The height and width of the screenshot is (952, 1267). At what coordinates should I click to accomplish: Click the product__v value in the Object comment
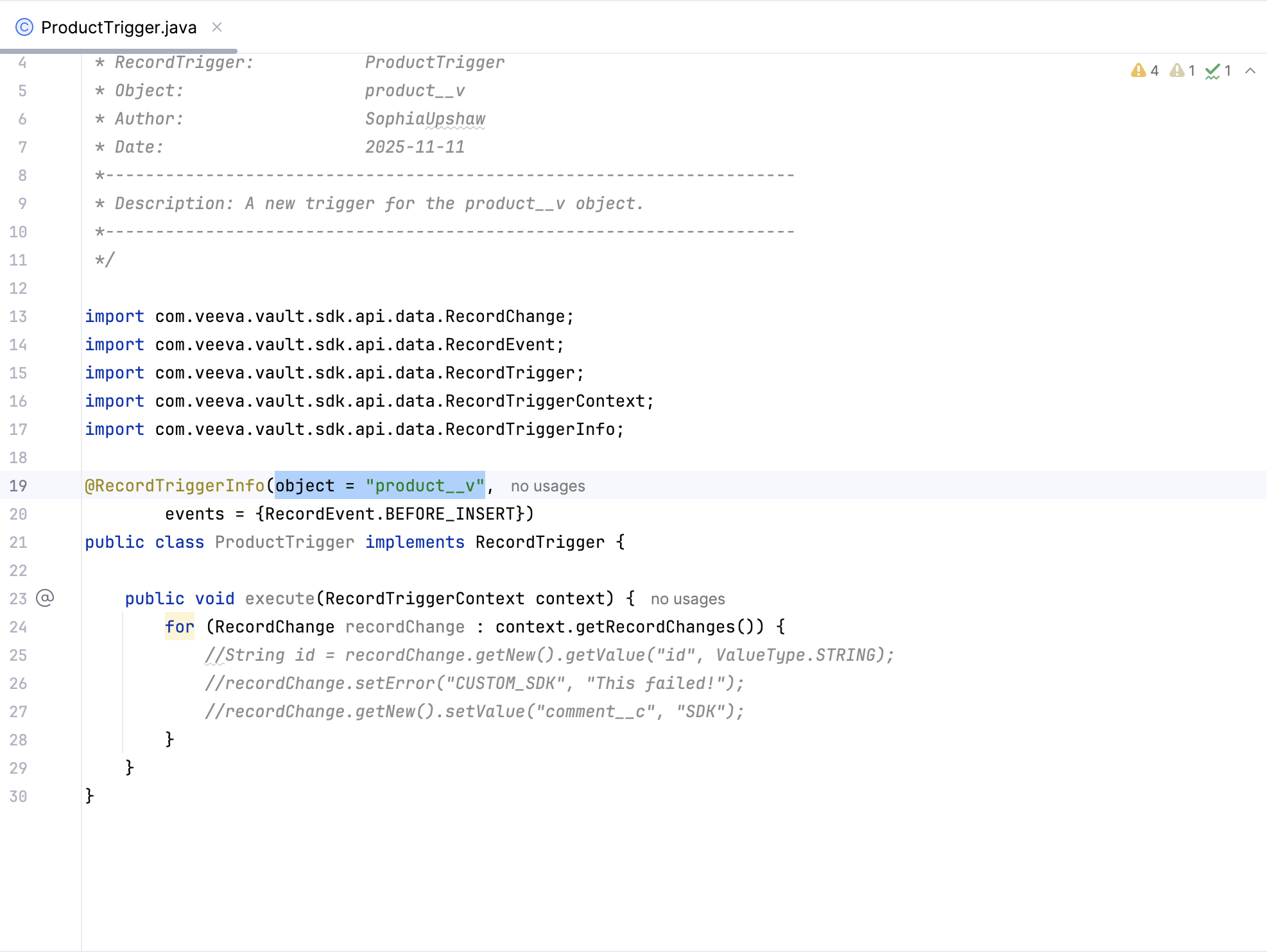415,90
